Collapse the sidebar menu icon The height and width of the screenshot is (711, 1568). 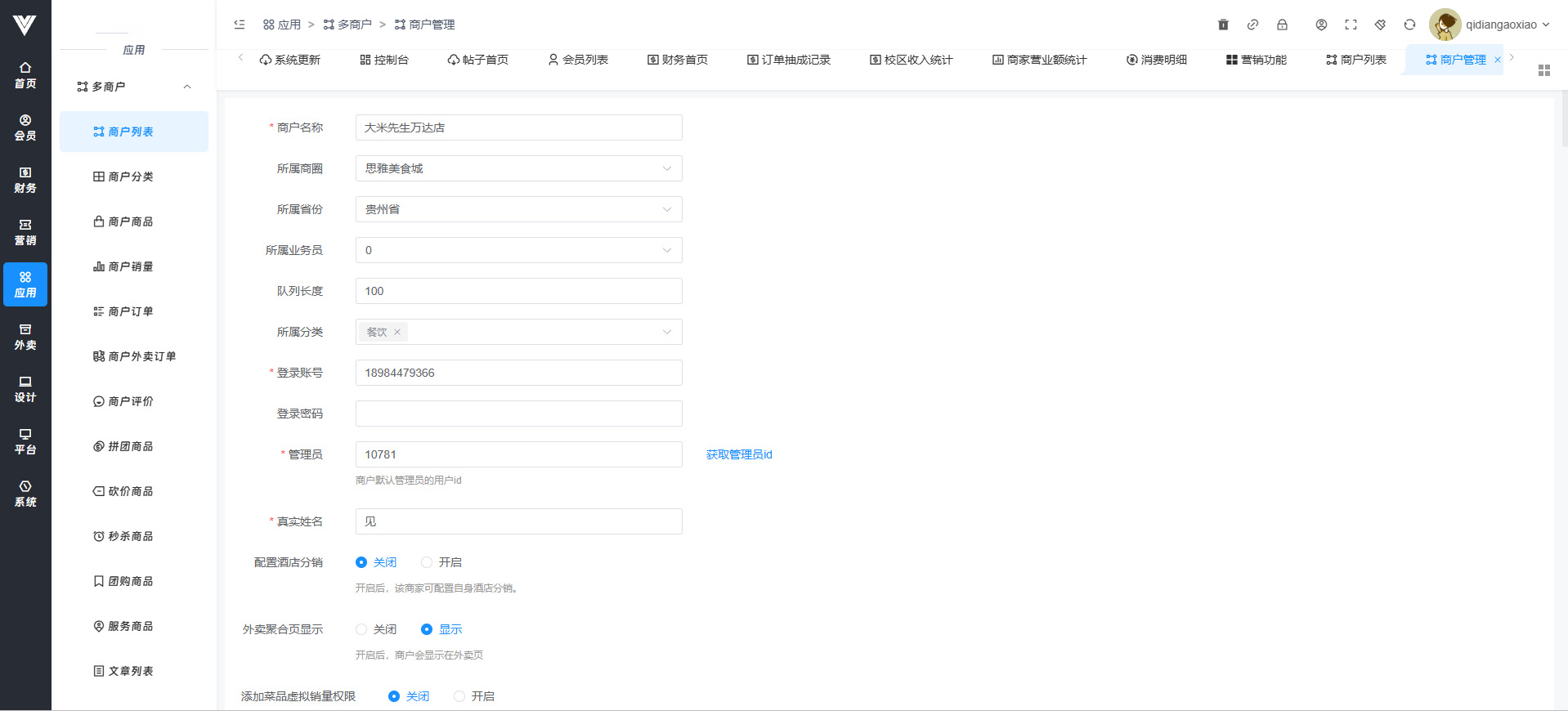tap(240, 25)
